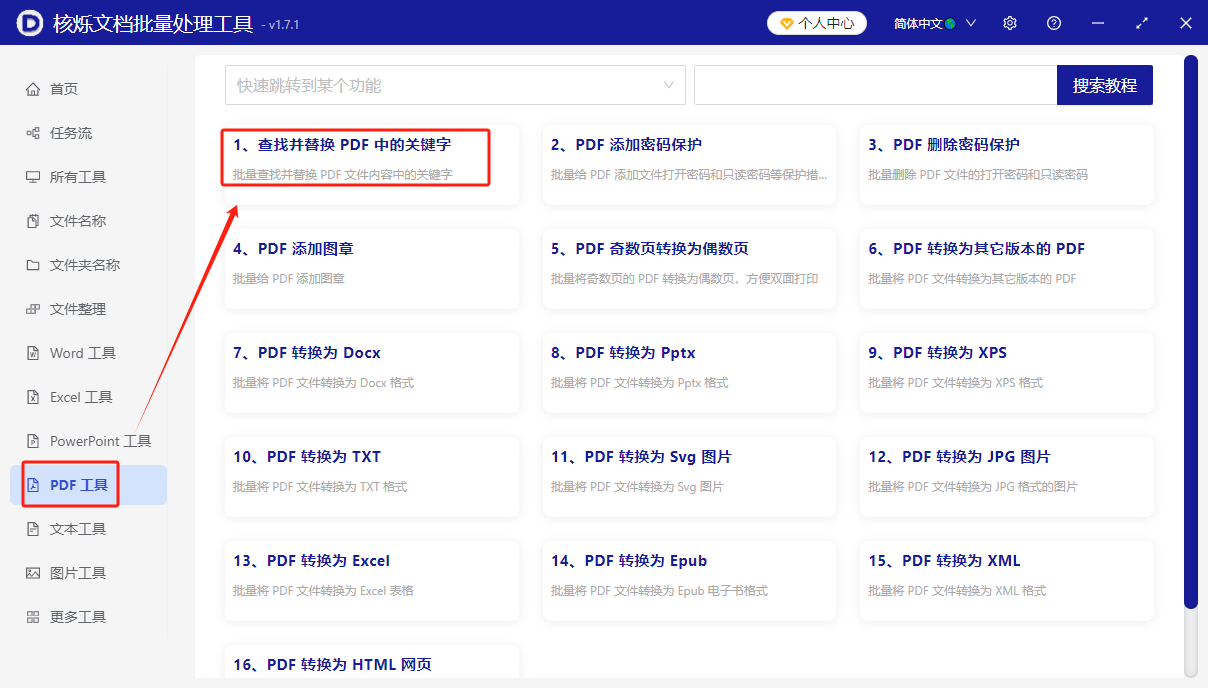Screen dimensions: 1208x688
Task: Open the help icon beside settings
Action: point(1053,22)
